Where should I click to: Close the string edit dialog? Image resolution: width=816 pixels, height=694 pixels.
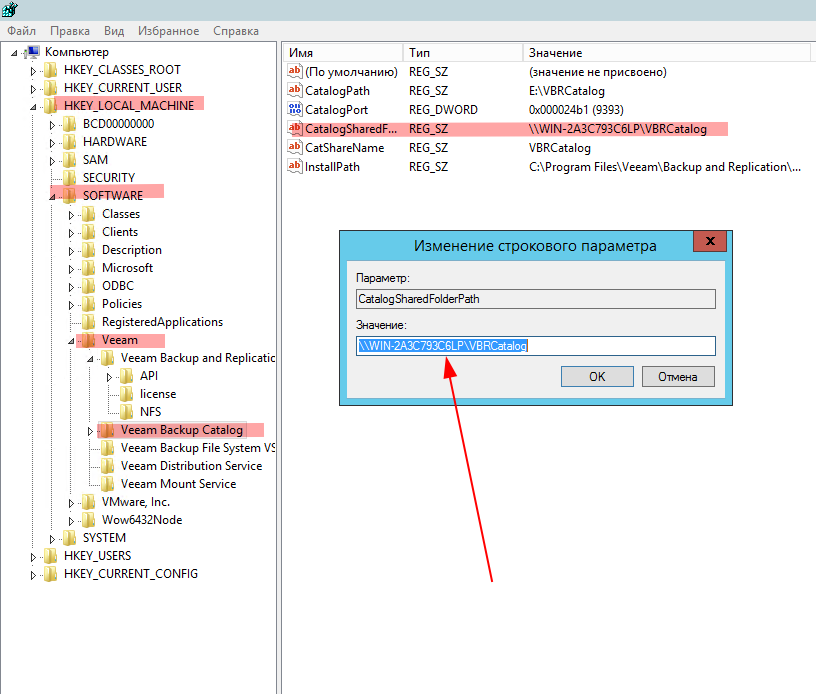click(710, 241)
